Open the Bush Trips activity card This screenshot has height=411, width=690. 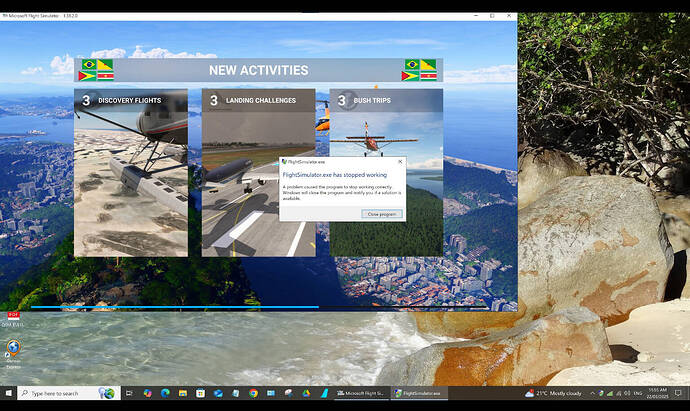[x=386, y=172]
